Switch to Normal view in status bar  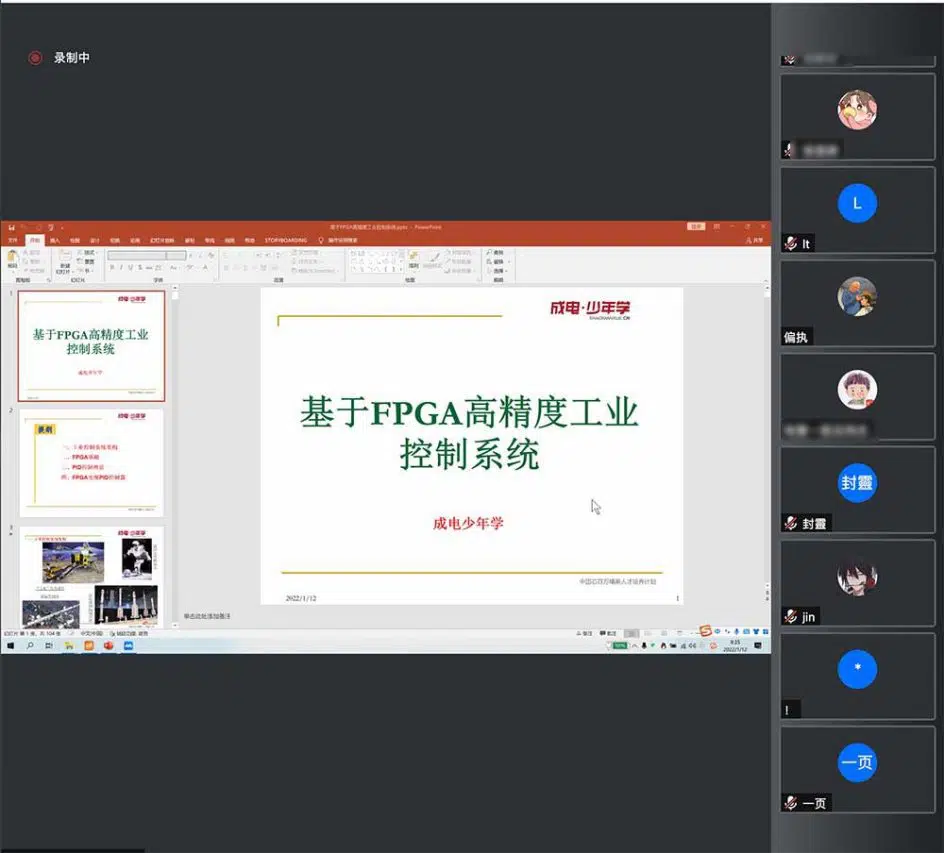click(x=629, y=633)
